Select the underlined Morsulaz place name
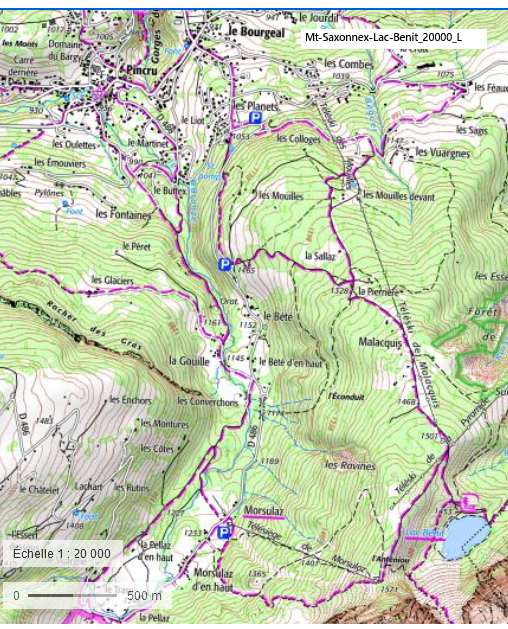 tap(264, 511)
